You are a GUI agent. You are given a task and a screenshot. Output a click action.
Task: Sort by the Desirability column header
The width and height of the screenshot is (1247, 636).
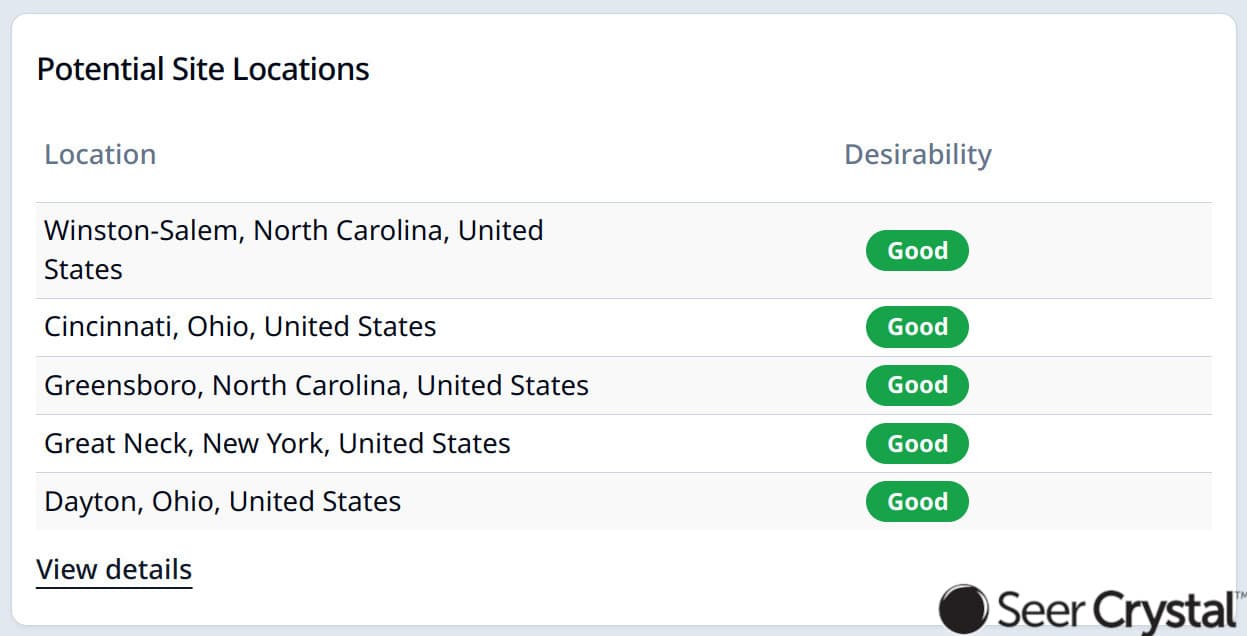[917, 154]
